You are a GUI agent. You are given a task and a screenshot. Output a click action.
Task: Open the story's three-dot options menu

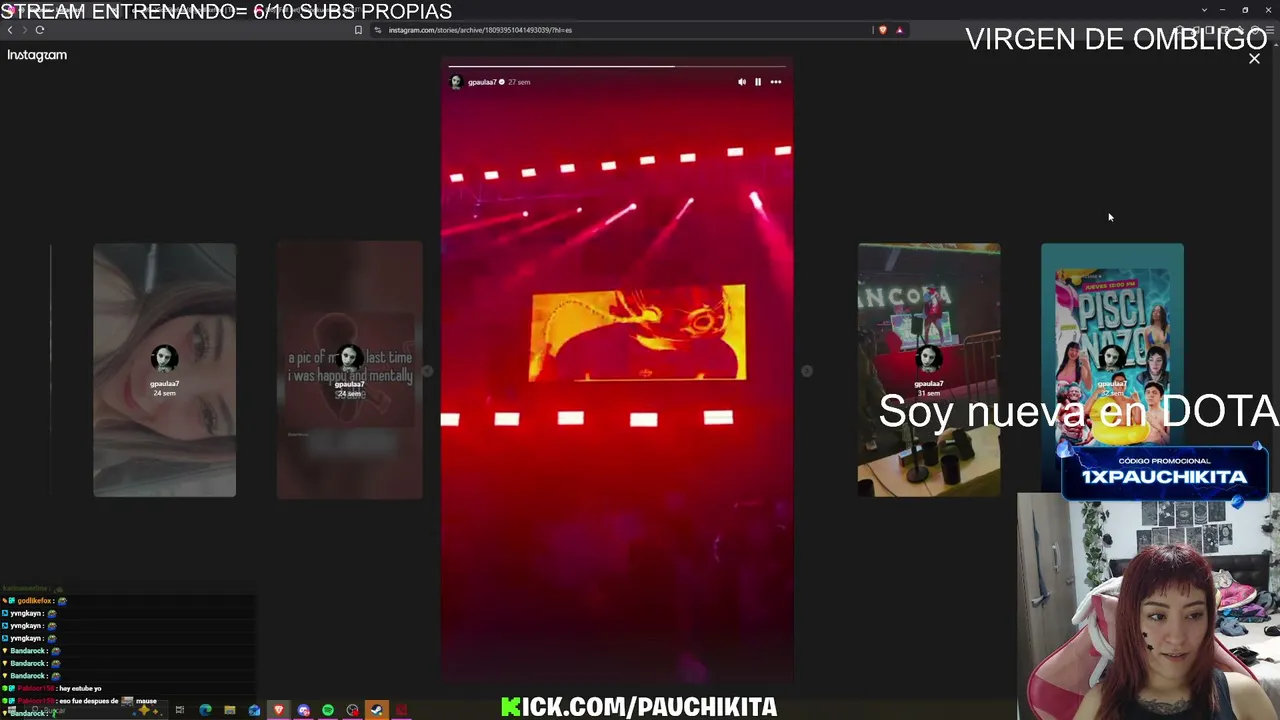[775, 82]
